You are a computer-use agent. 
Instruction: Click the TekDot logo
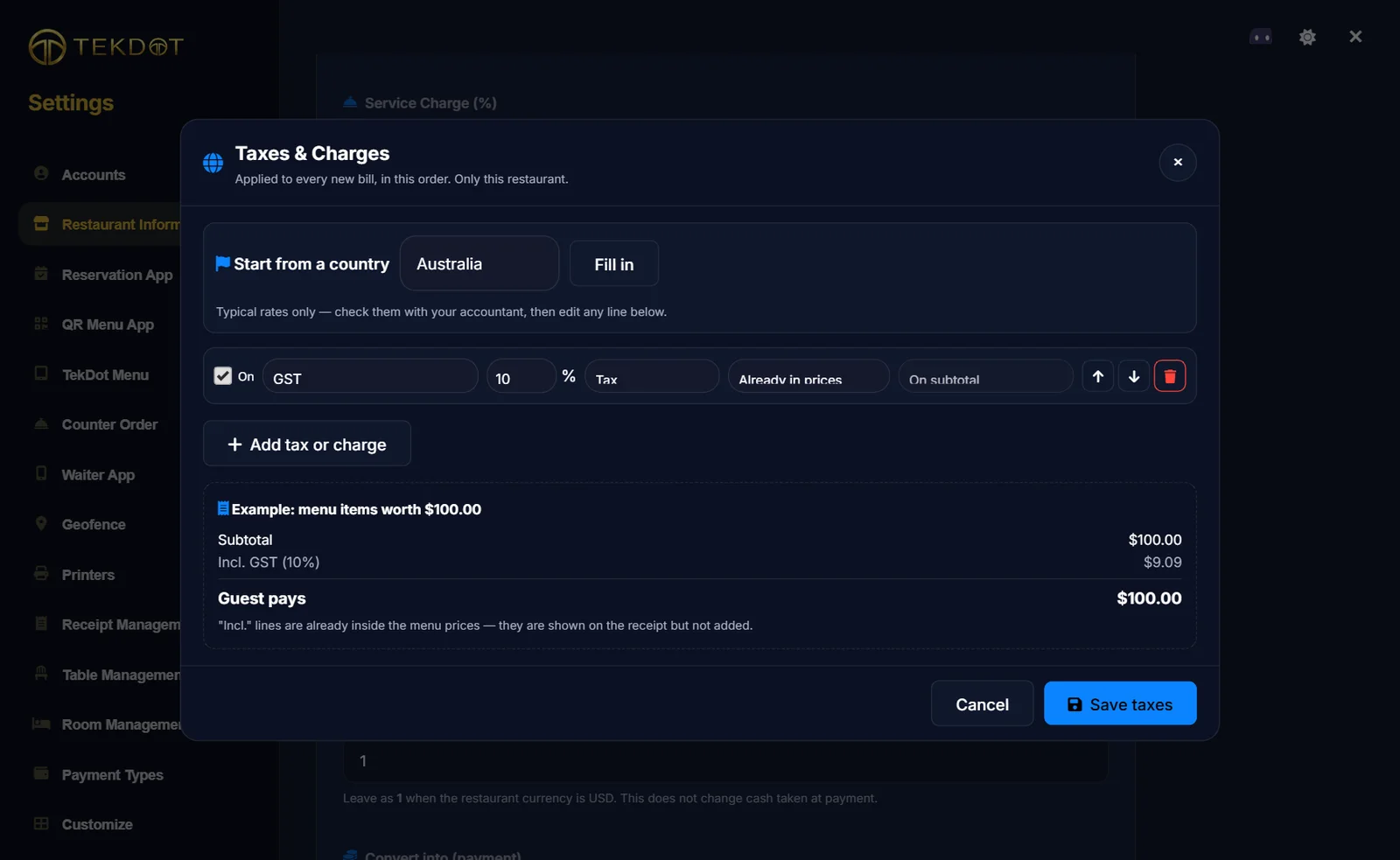pyautogui.click(x=106, y=46)
